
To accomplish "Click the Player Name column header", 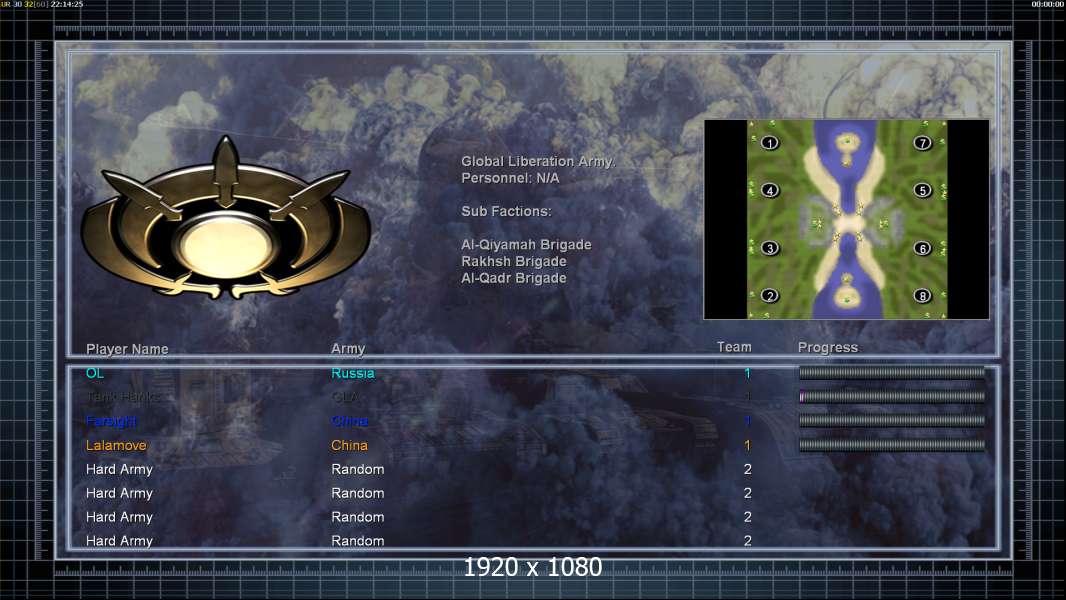I will point(127,349).
